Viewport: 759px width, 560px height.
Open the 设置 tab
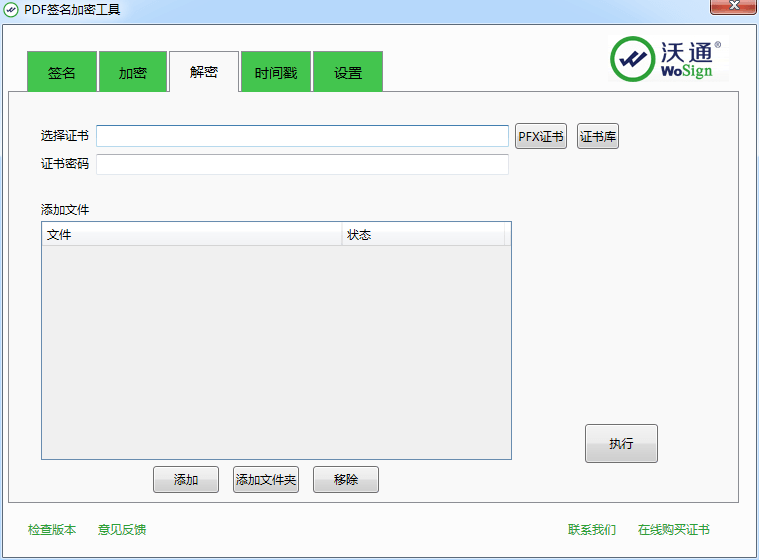coord(348,73)
